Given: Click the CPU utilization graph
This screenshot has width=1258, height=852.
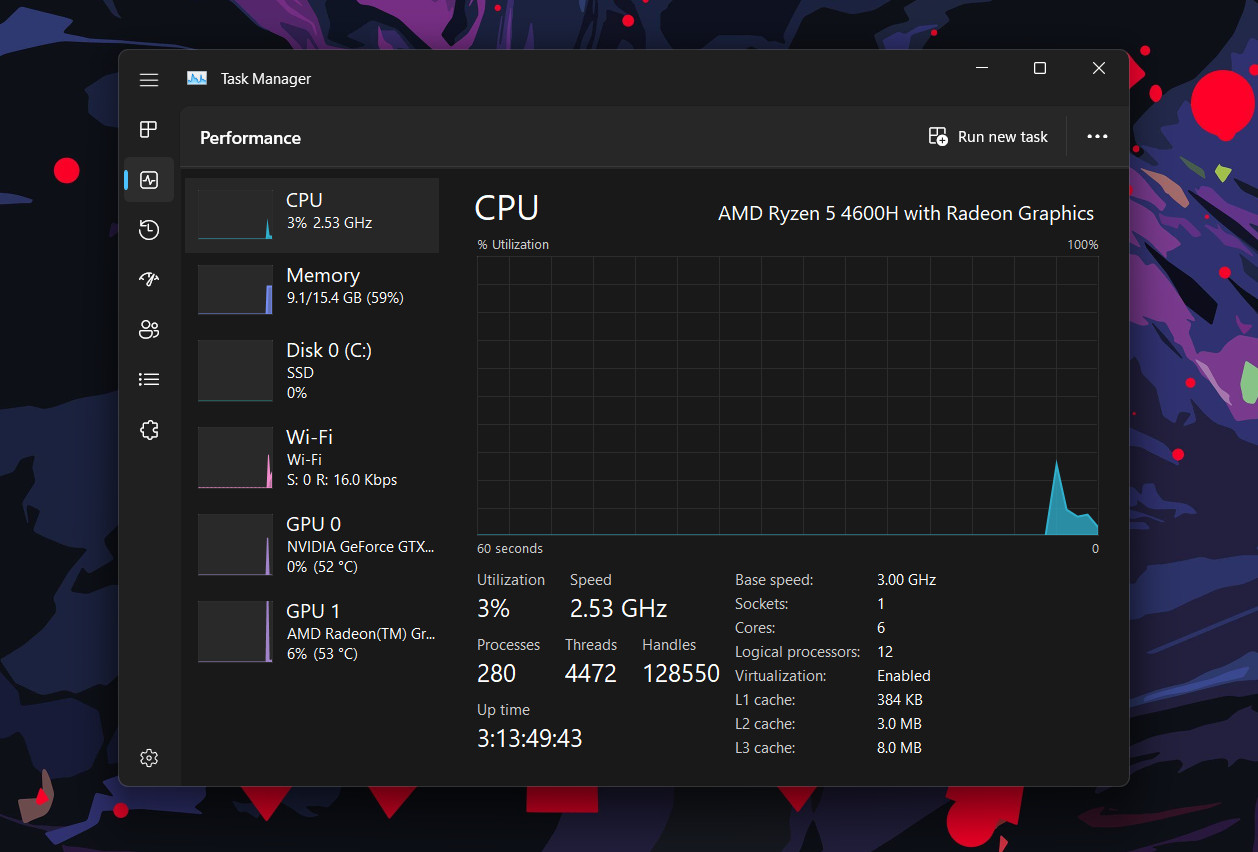Looking at the screenshot, I should (788, 396).
